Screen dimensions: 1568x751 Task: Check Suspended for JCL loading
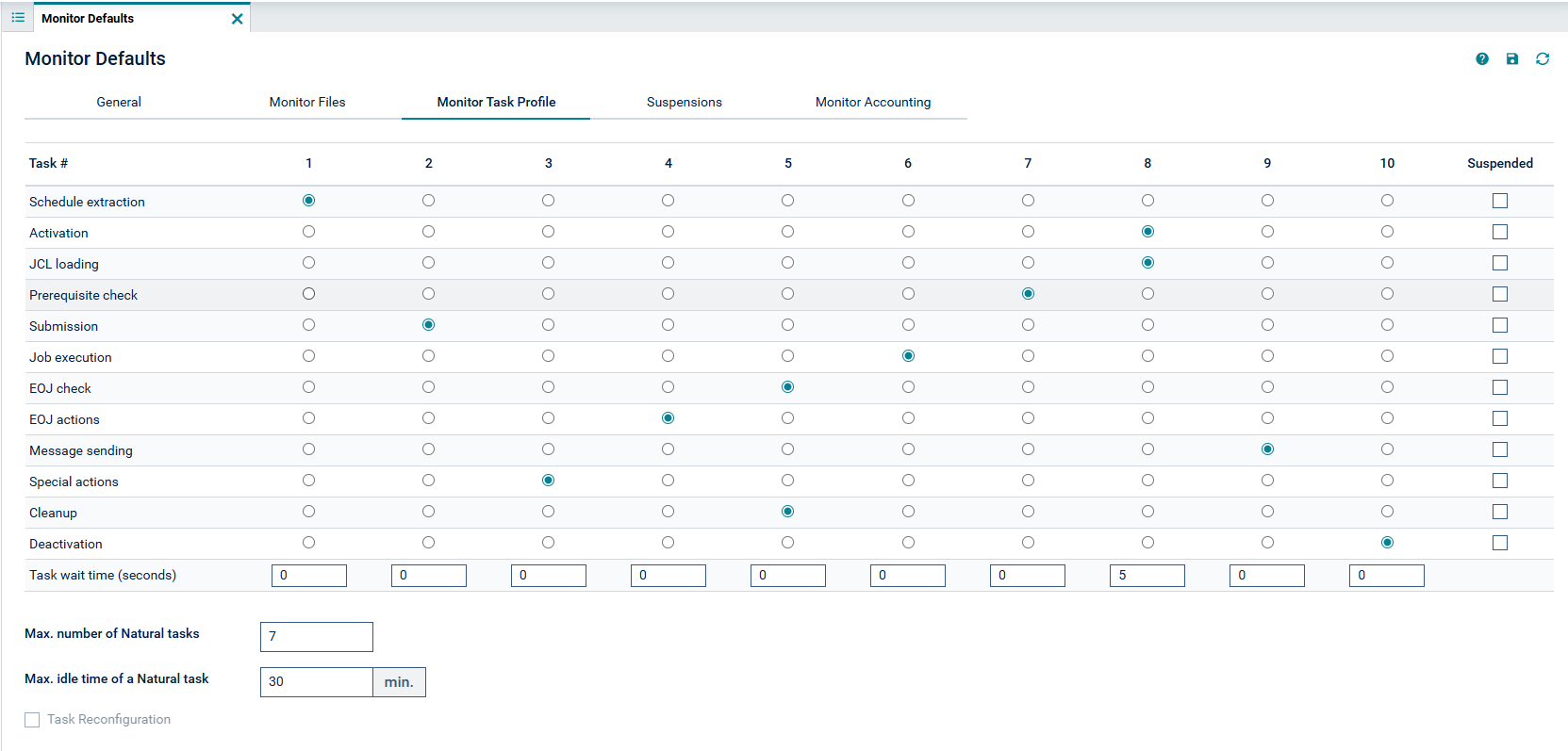(x=1500, y=263)
